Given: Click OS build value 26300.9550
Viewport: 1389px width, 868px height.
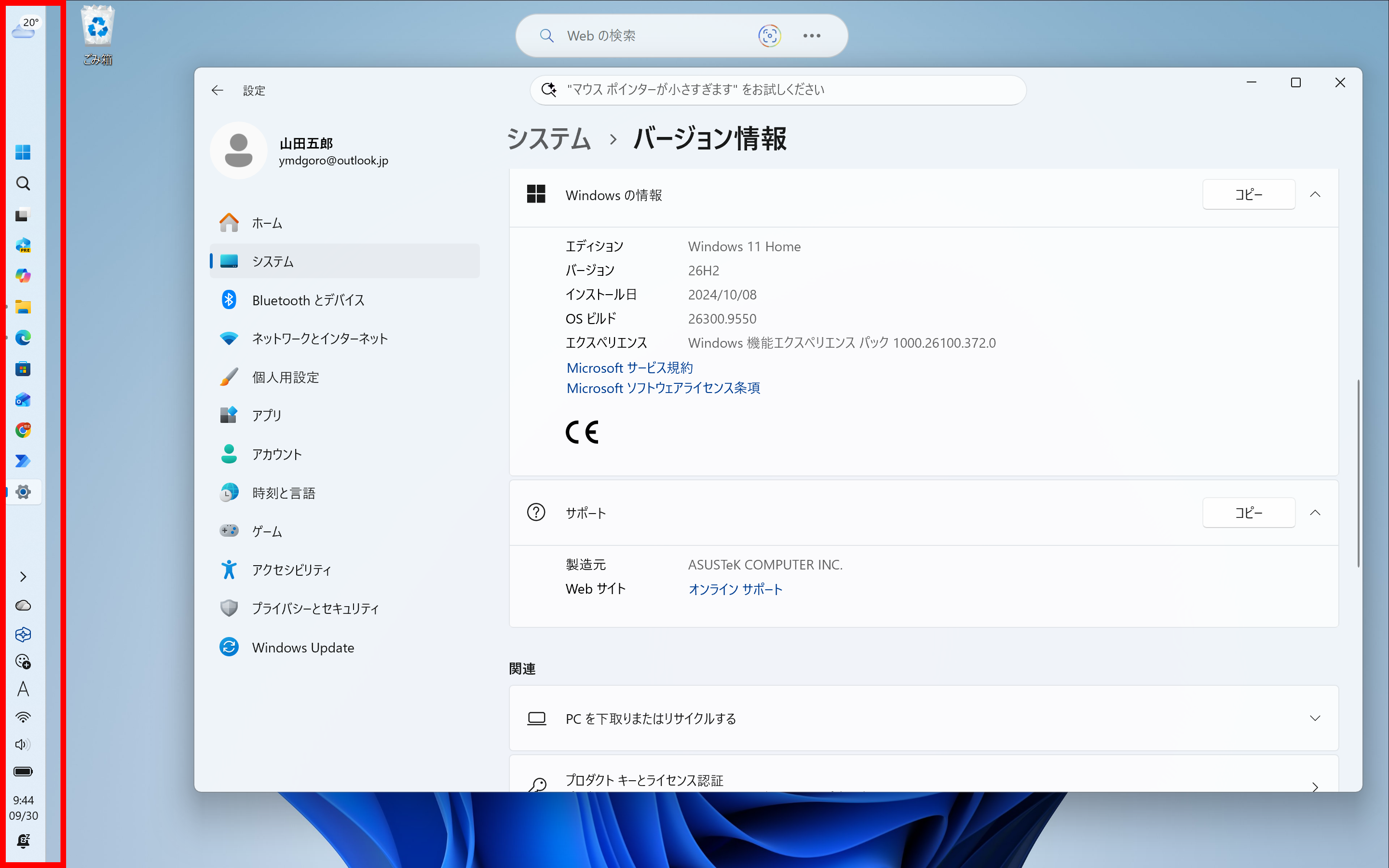Looking at the screenshot, I should pos(722,319).
